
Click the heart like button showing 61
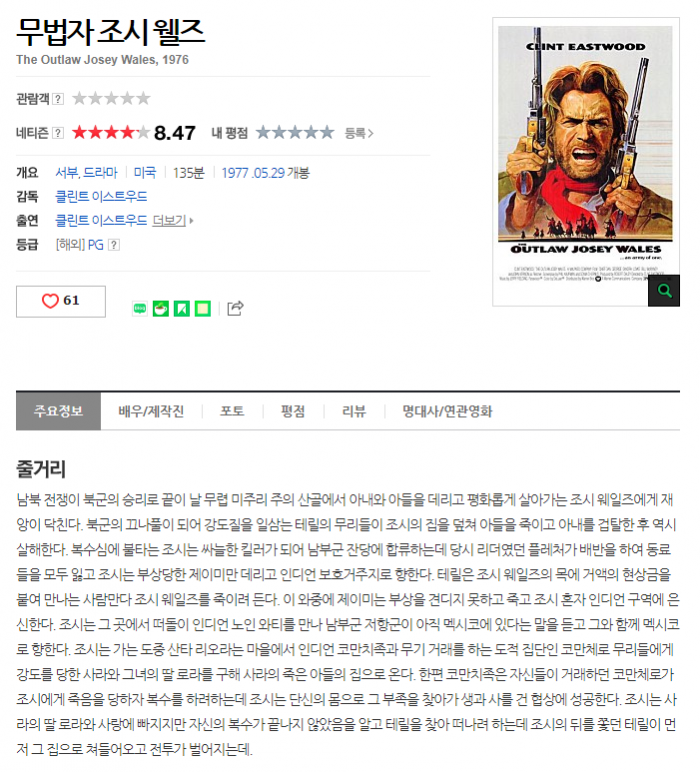pyautogui.click(x=61, y=301)
